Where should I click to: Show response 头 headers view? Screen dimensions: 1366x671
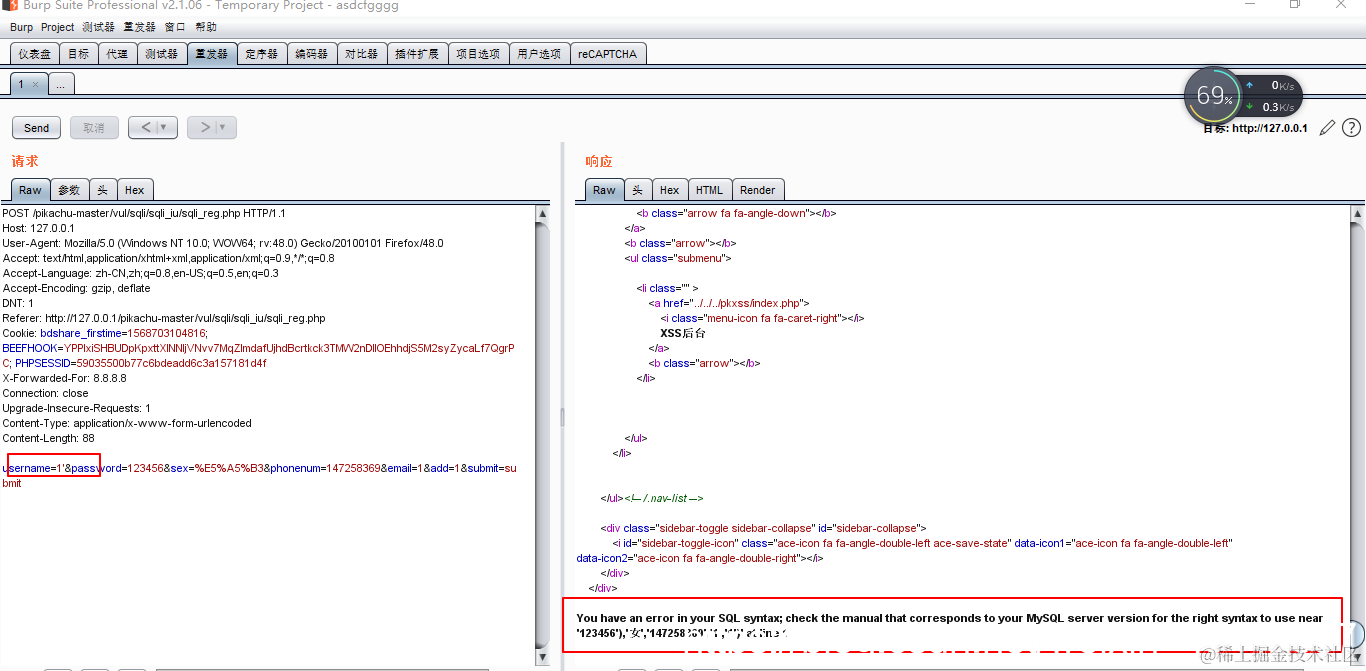pyautogui.click(x=638, y=190)
